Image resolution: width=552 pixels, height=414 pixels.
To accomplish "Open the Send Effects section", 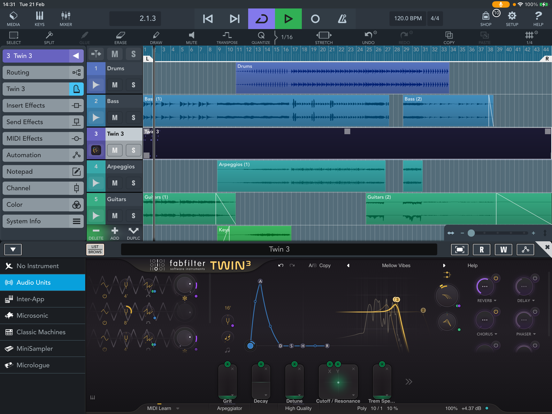I will coord(43,122).
